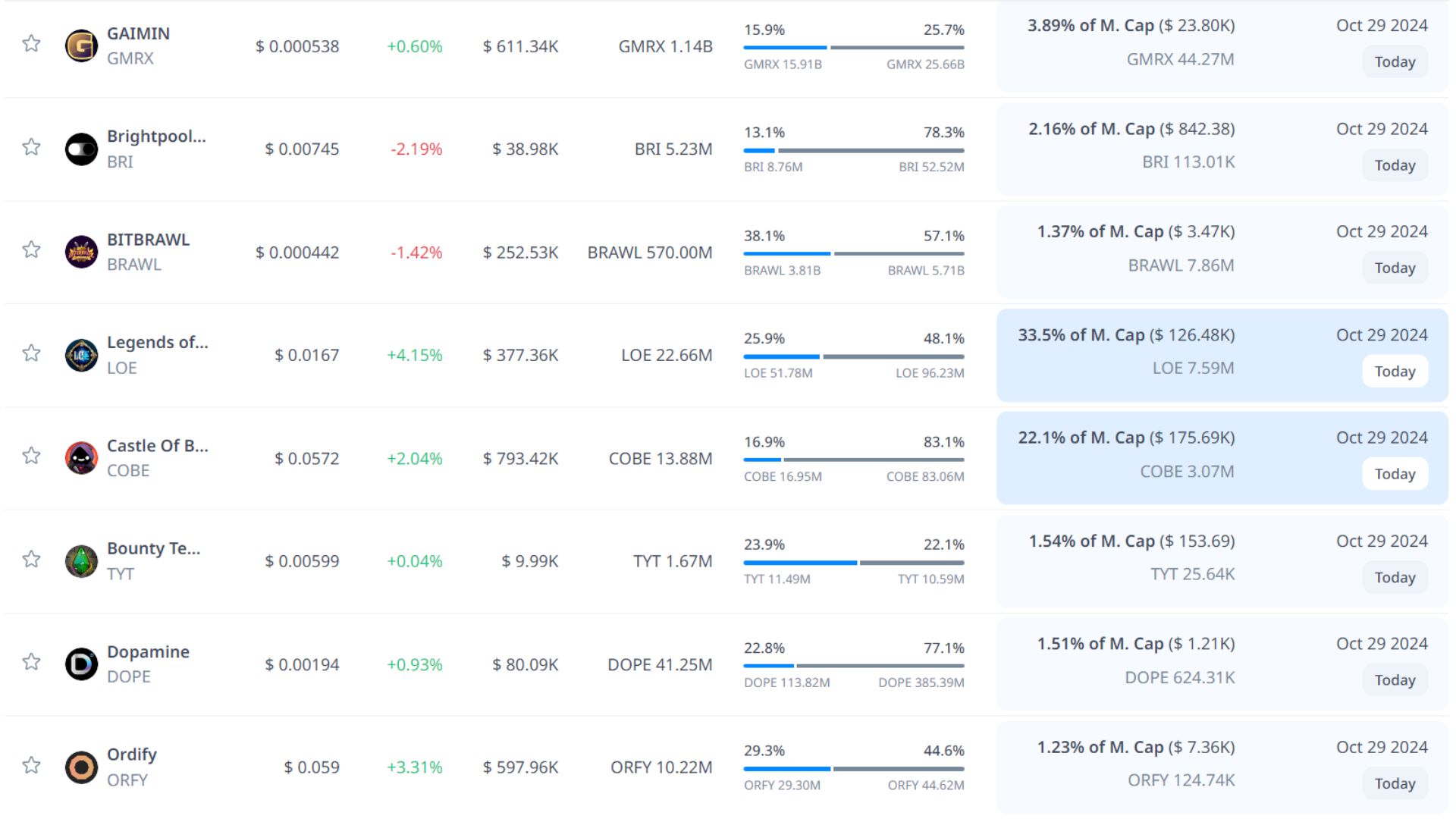Screen dimensions: 1456x819
Task: Click the Today badge for LOE unlock
Action: click(x=1395, y=372)
